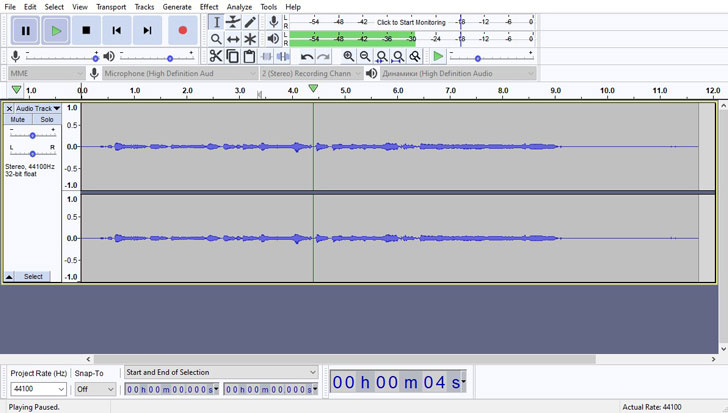Solo the Audio Track
Viewport: 728px width, 413px height.
pyautogui.click(x=46, y=120)
